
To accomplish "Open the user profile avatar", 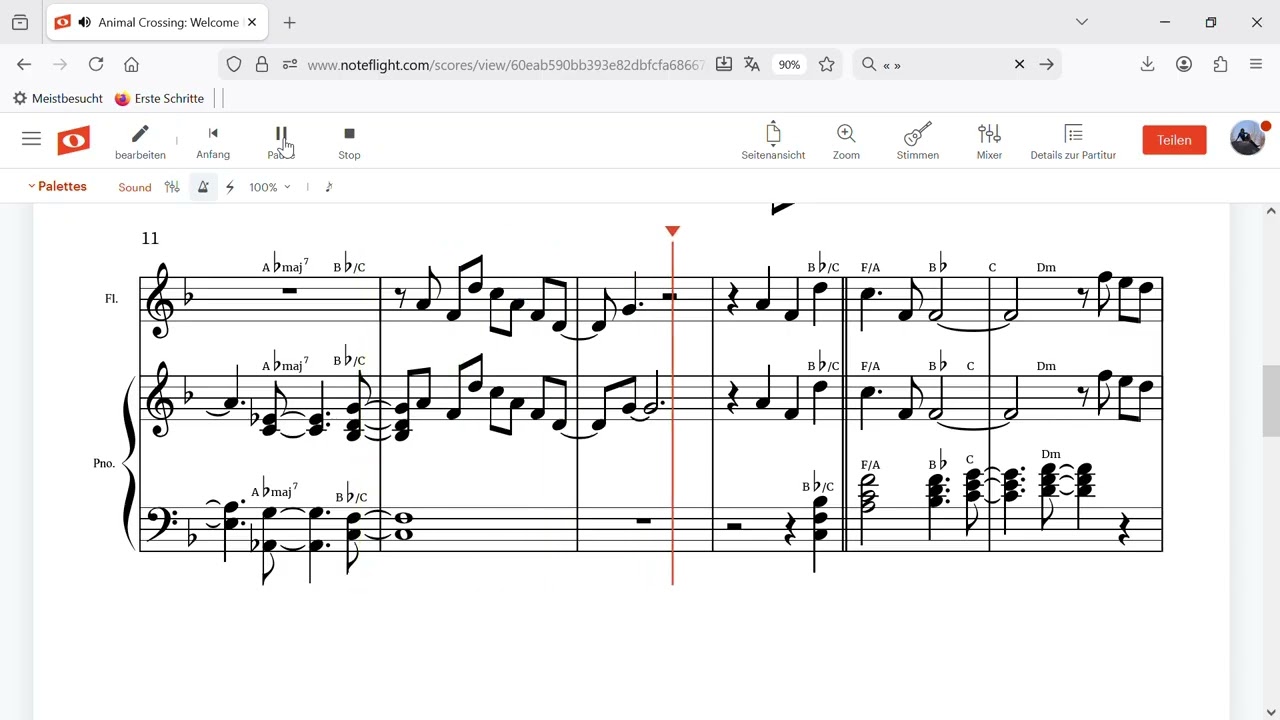I will click(1248, 139).
